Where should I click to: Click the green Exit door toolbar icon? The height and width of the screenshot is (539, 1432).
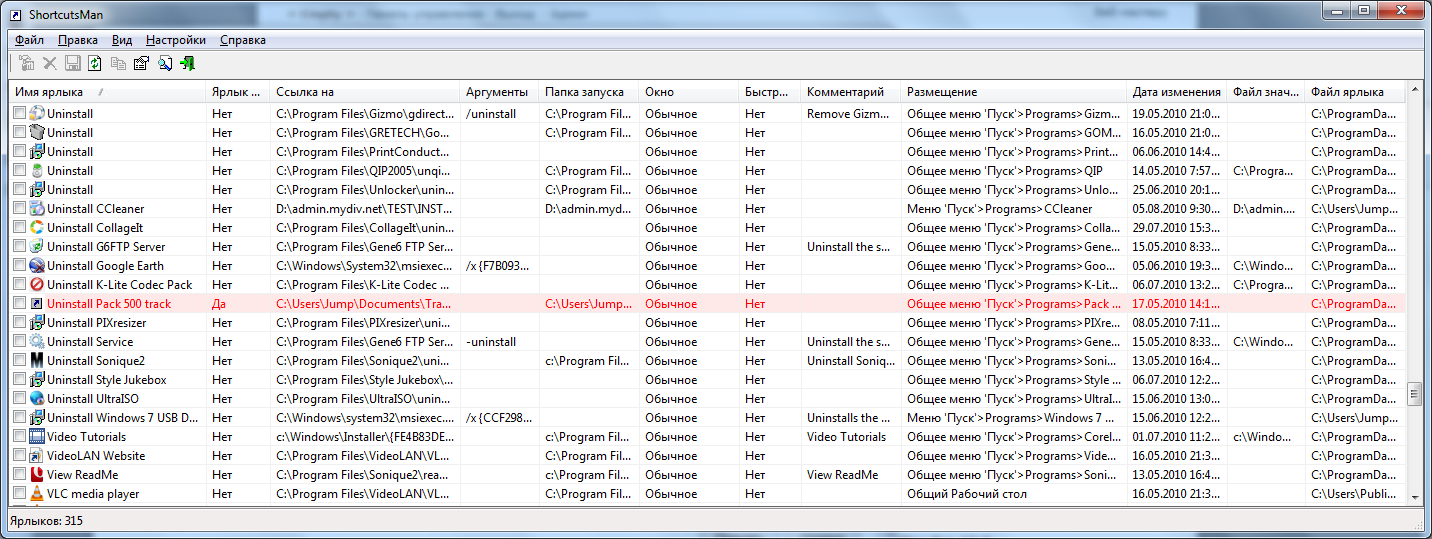pos(187,63)
